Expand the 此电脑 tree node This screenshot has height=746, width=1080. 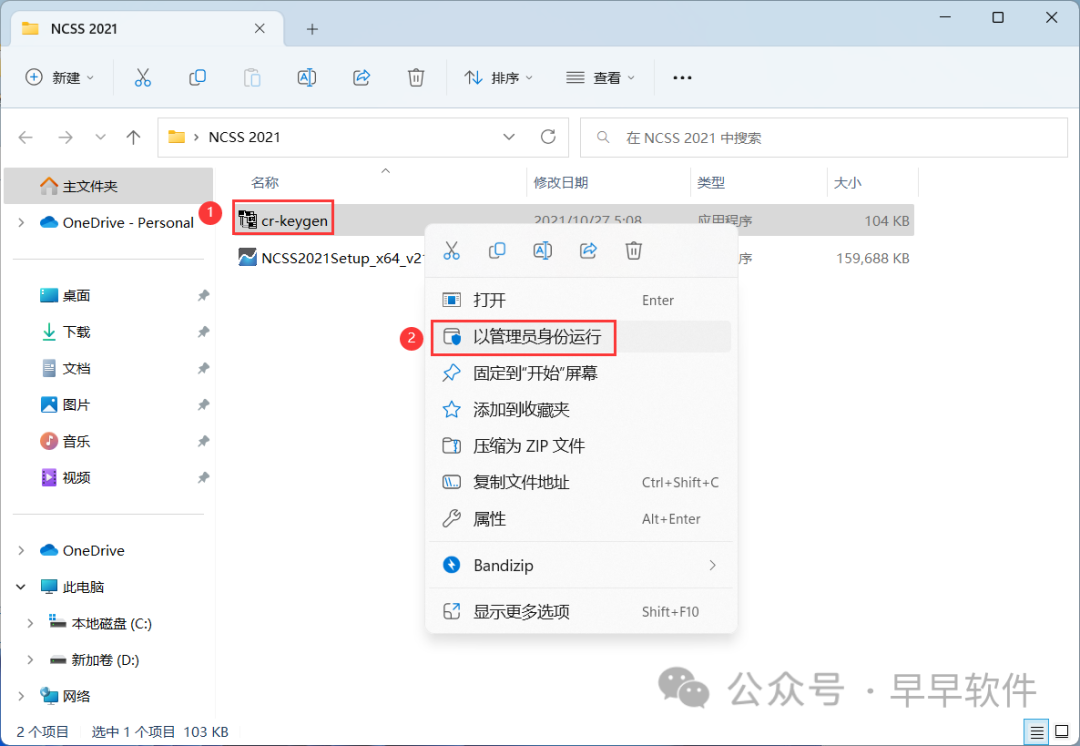pyautogui.click(x=22, y=587)
